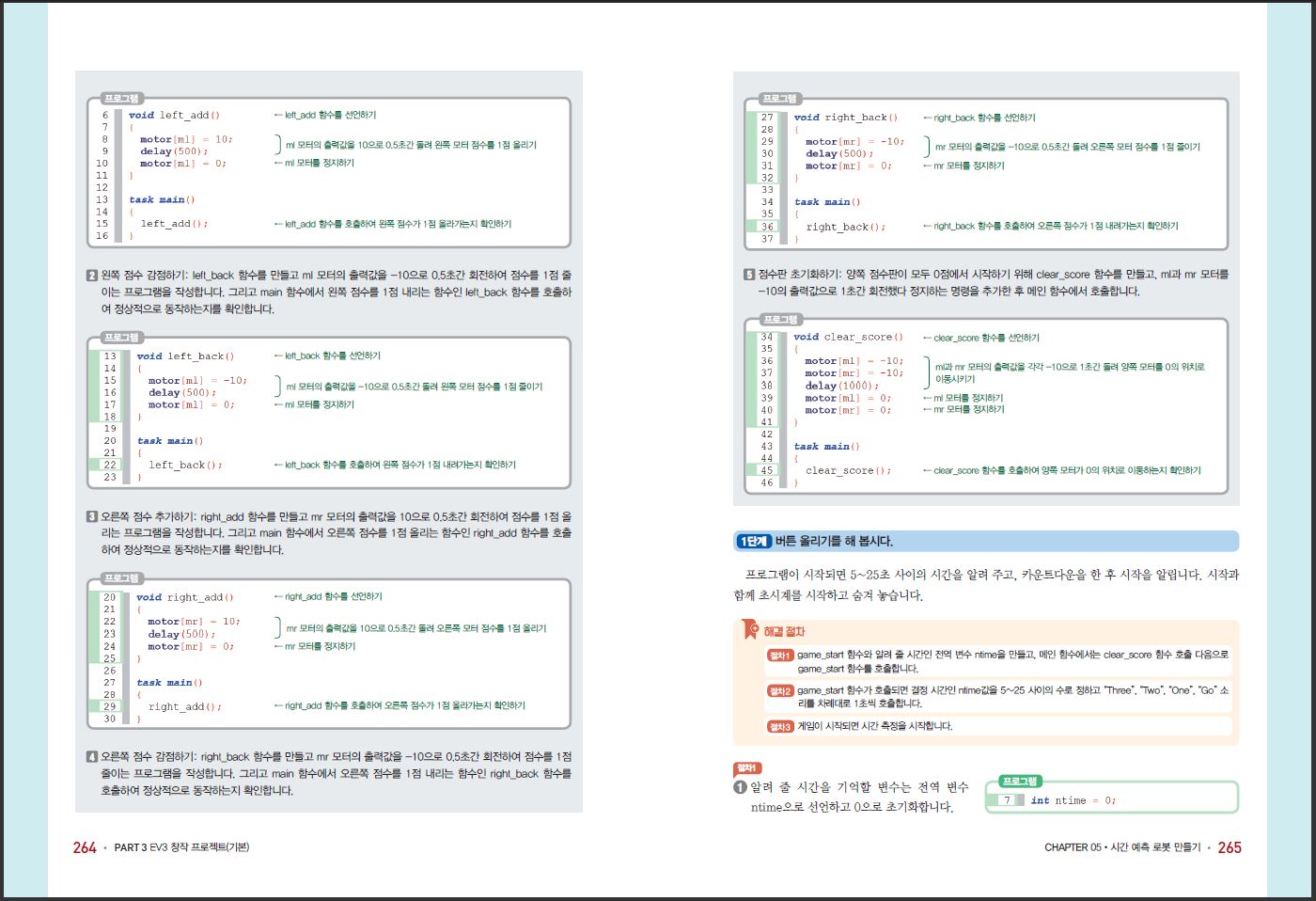
Task: Click code line 'int ntime = 0;'
Action: tap(1073, 800)
